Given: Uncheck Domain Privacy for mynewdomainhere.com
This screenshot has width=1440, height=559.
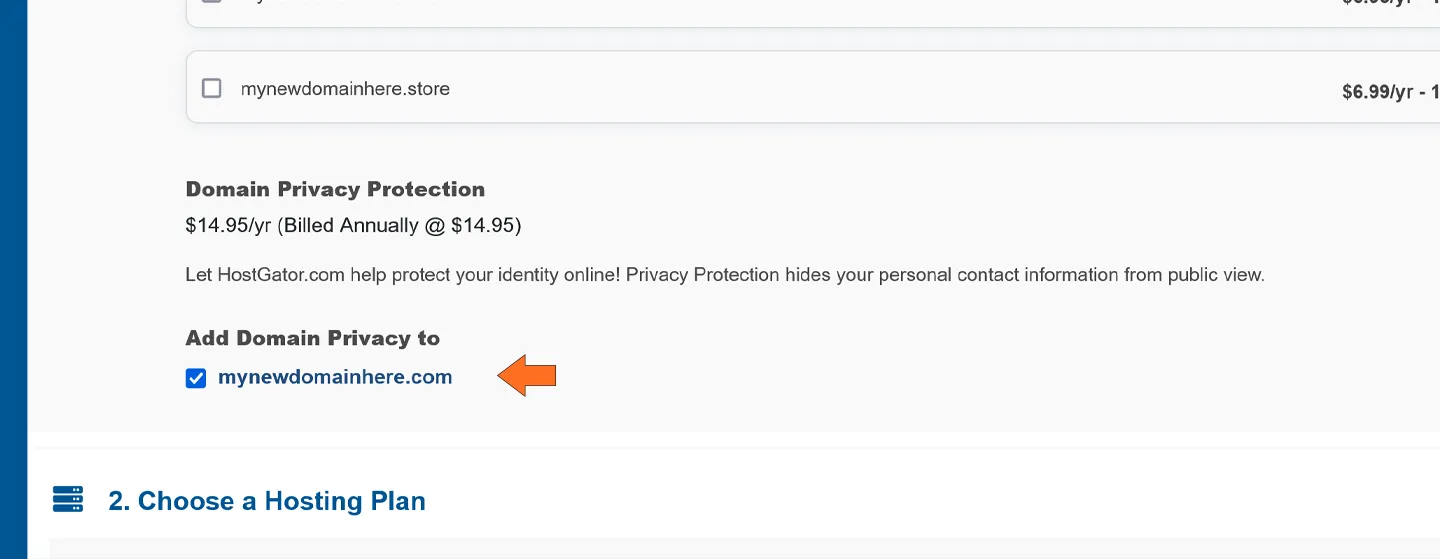Looking at the screenshot, I should (x=196, y=378).
